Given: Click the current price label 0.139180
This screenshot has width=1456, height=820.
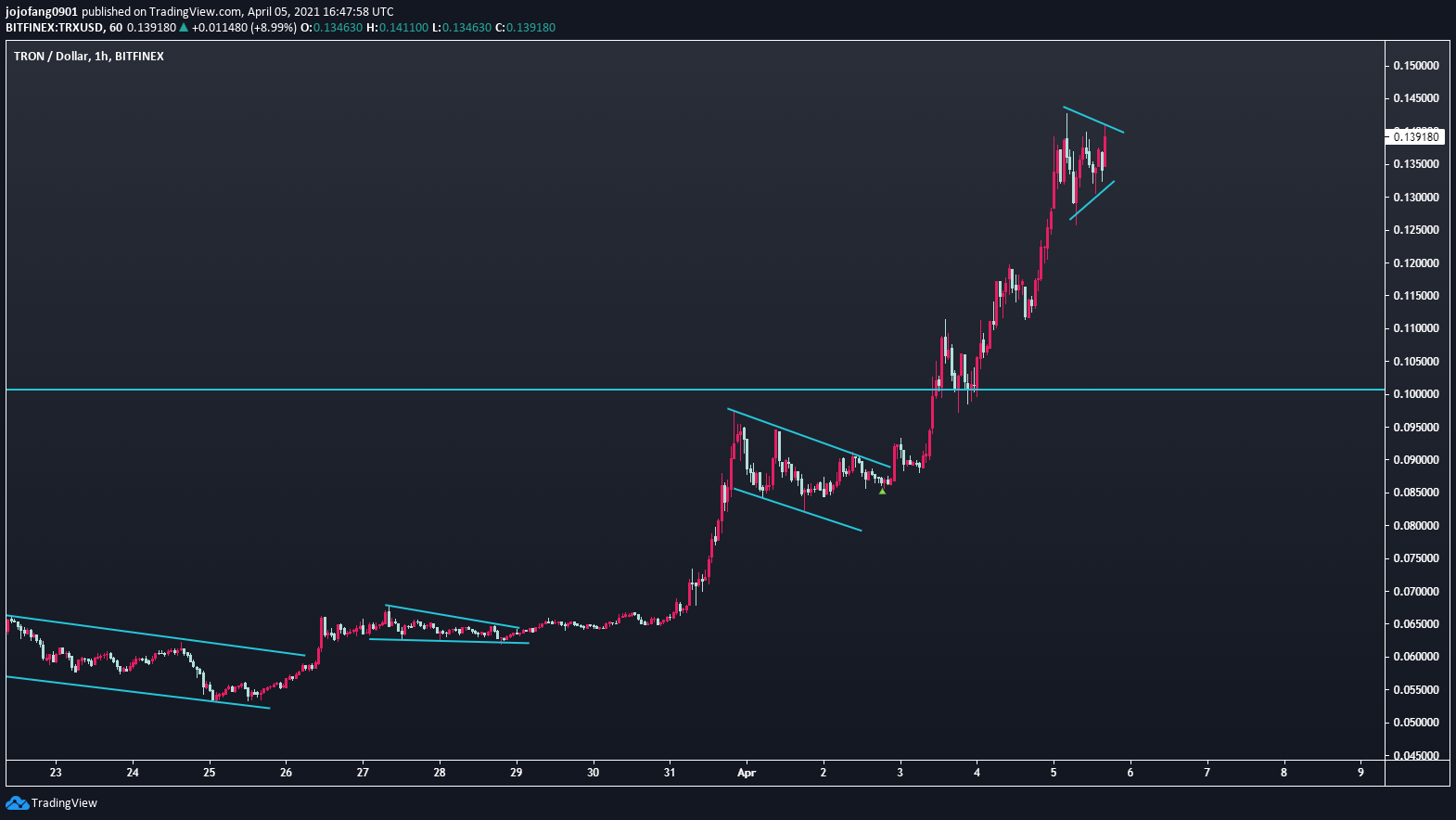Looking at the screenshot, I should point(1416,137).
